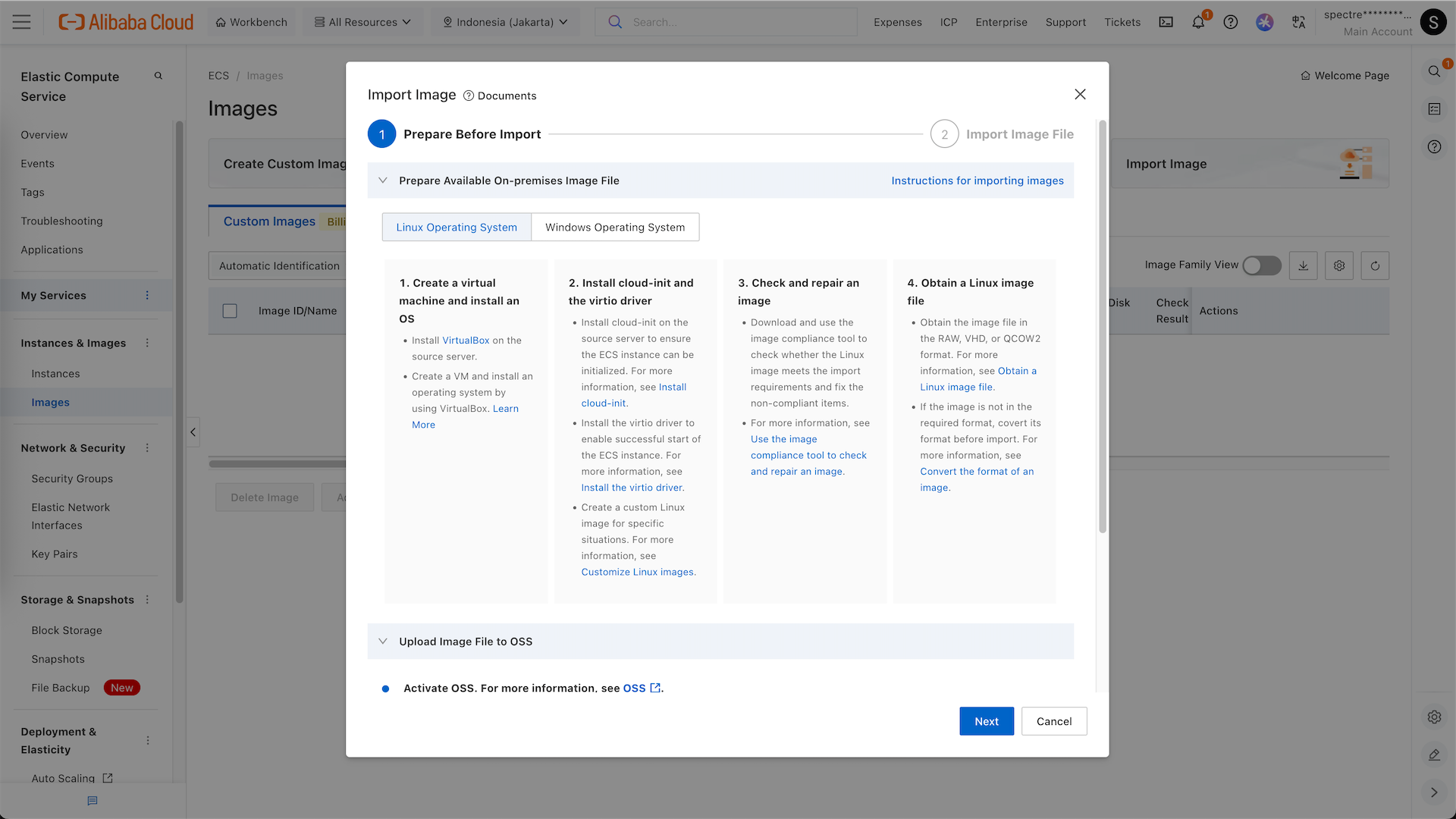Click the Next button
This screenshot has height=819, width=1456.
[986, 721]
